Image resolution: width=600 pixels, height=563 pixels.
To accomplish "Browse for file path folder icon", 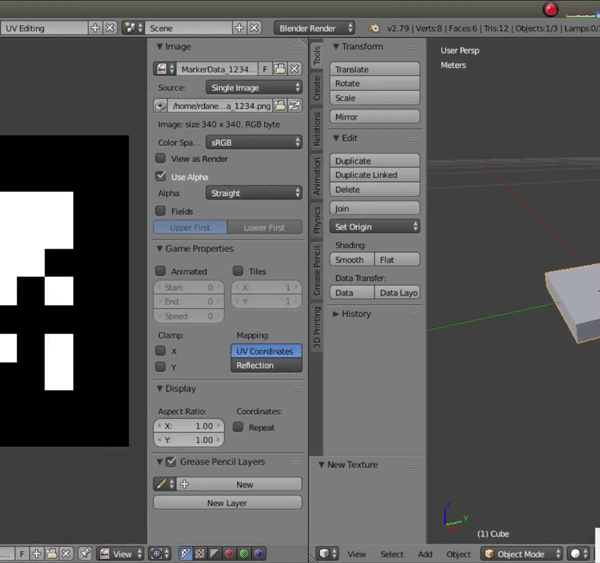I will pos(280,106).
